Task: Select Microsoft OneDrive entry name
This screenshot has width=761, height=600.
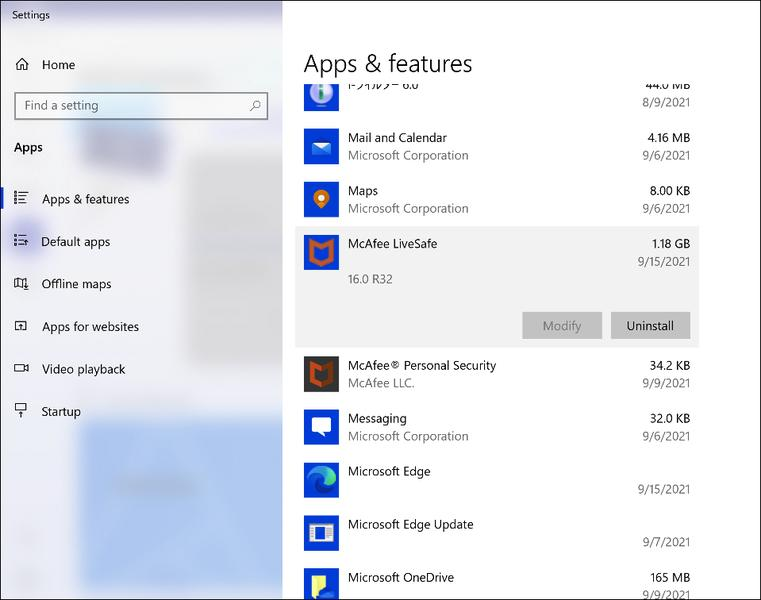Action: (401, 577)
